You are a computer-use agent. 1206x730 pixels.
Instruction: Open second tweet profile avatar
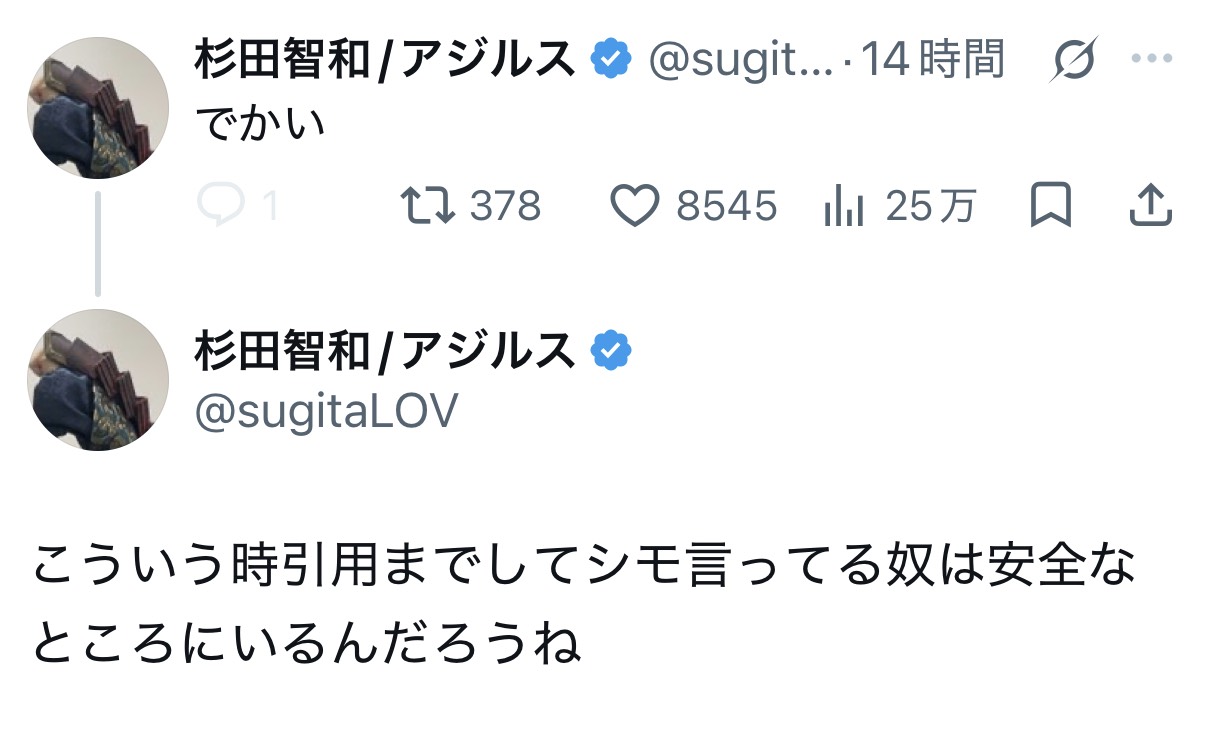[98, 380]
